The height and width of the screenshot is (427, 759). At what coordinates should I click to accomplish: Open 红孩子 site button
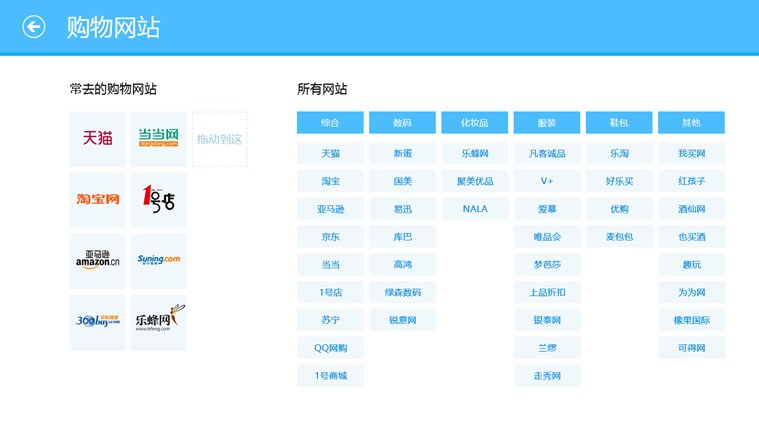pos(691,181)
